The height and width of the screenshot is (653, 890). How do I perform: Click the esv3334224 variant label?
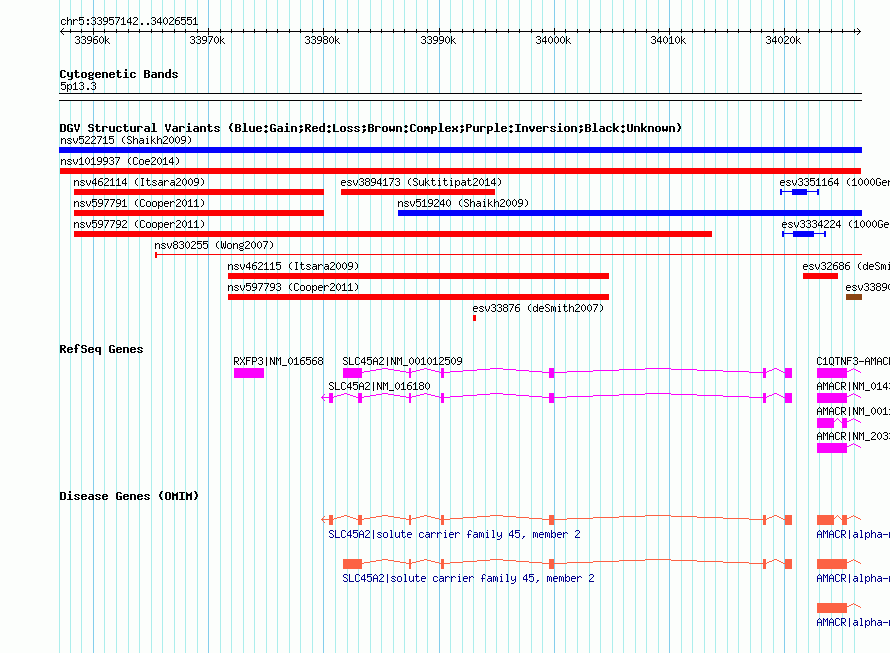coord(836,224)
